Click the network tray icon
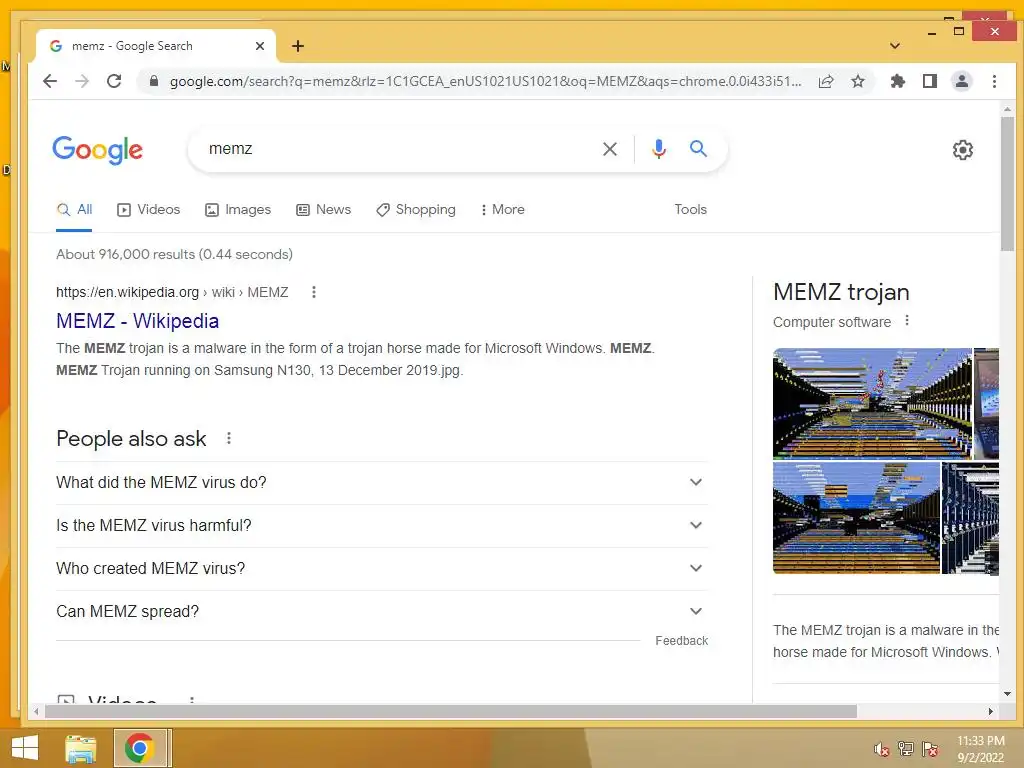Image resolution: width=1024 pixels, height=768 pixels. click(905, 749)
